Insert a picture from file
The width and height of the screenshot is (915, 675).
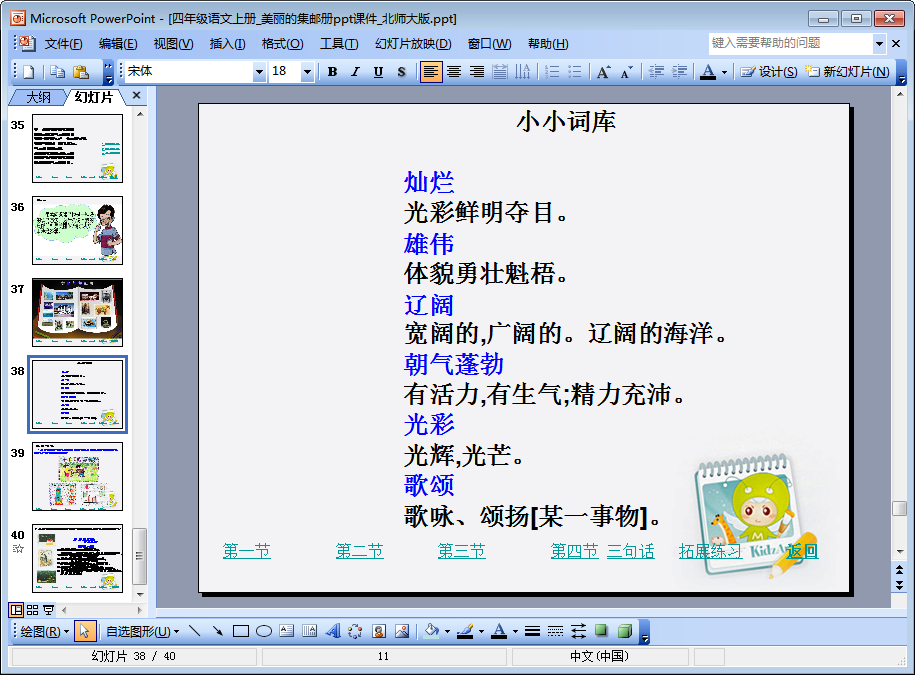[401, 631]
